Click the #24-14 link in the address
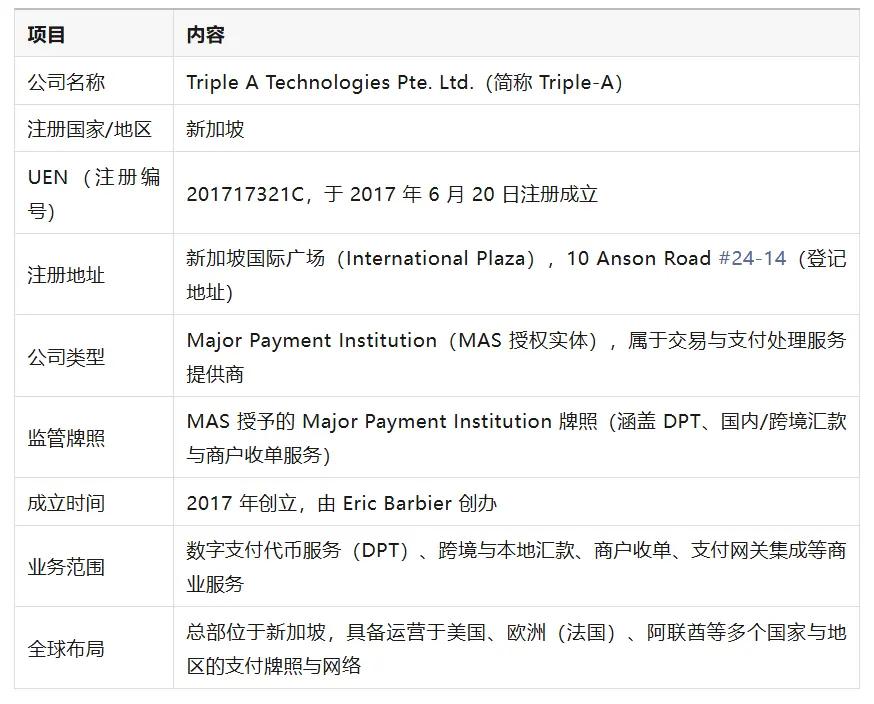The width and height of the screenshot is (874, 704). point(752,259)
